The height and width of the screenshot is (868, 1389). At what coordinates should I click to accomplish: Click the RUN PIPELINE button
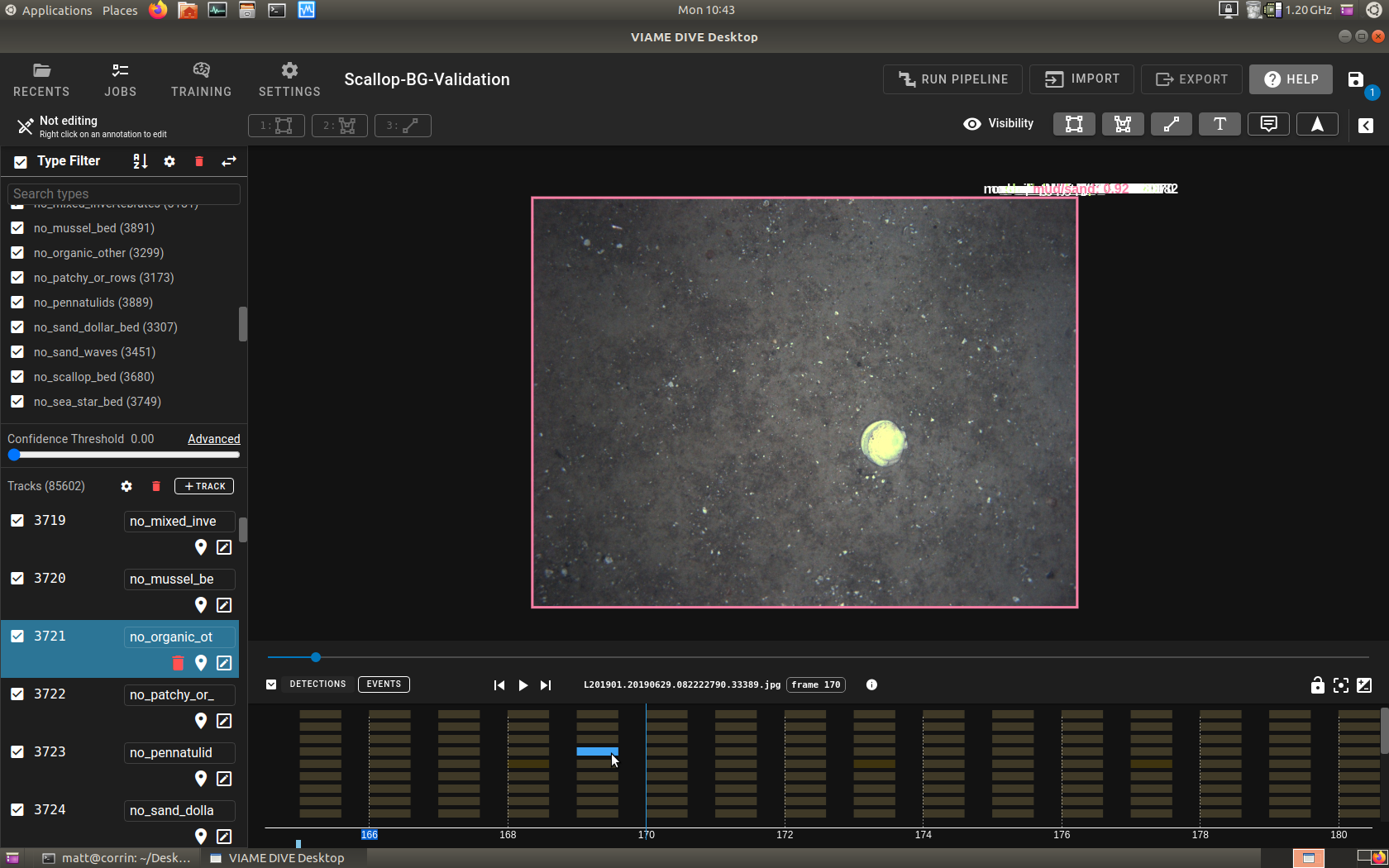(x=952, y=79)
